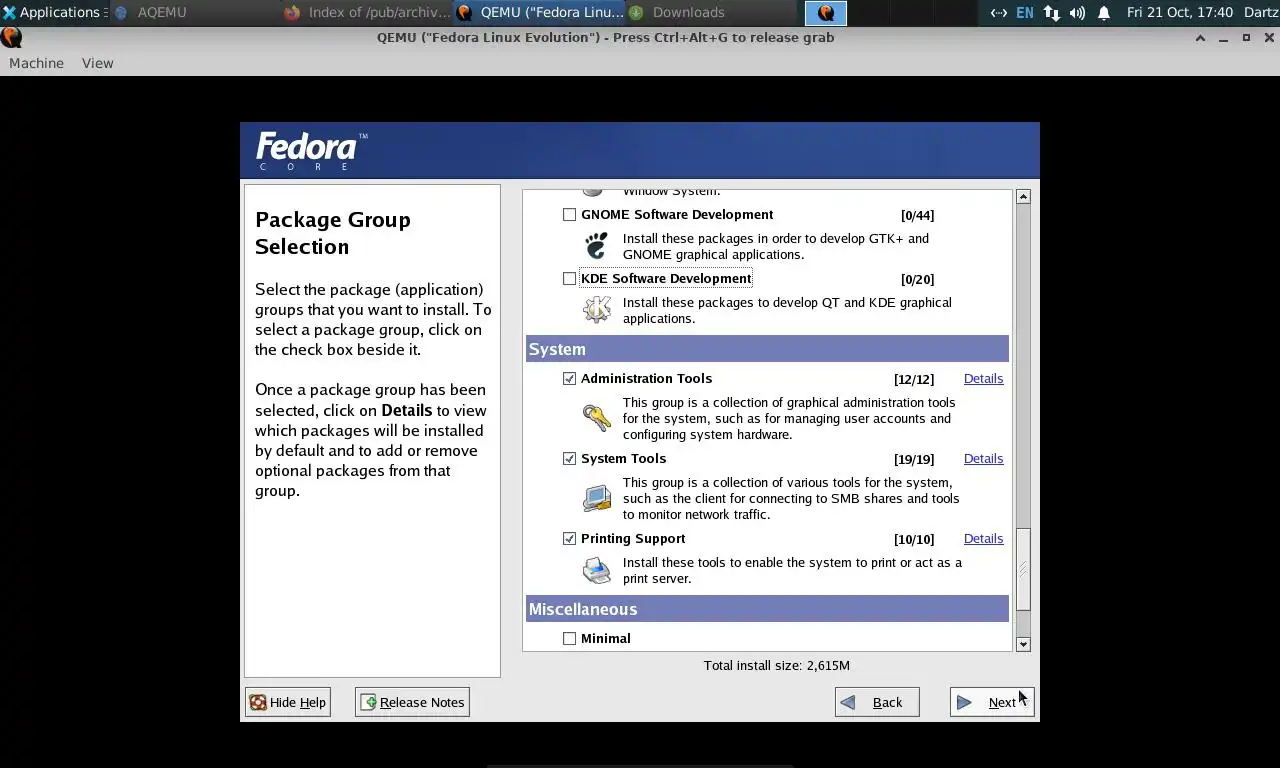1280x768 pixels.
Task: Click the clock showing Fri 21 Oct
Action: tap(1179, 13)
